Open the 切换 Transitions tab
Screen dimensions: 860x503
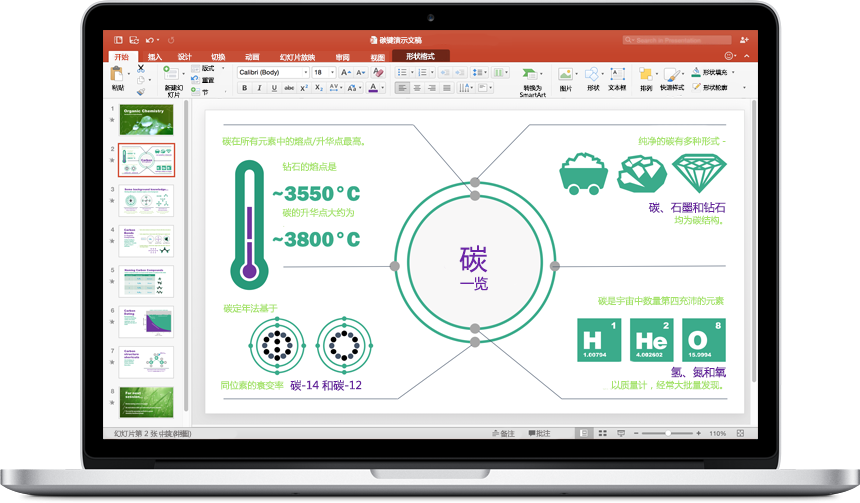(218, 57)
